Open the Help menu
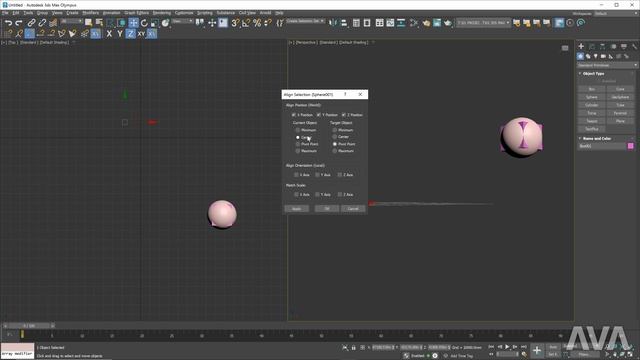The height and width of the screenshot is (360, 640). point(279,13)
